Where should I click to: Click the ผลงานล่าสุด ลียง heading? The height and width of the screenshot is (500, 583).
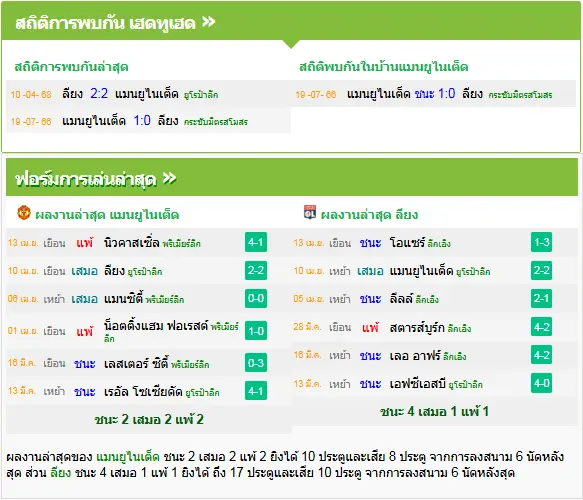(x=369, y=214)
